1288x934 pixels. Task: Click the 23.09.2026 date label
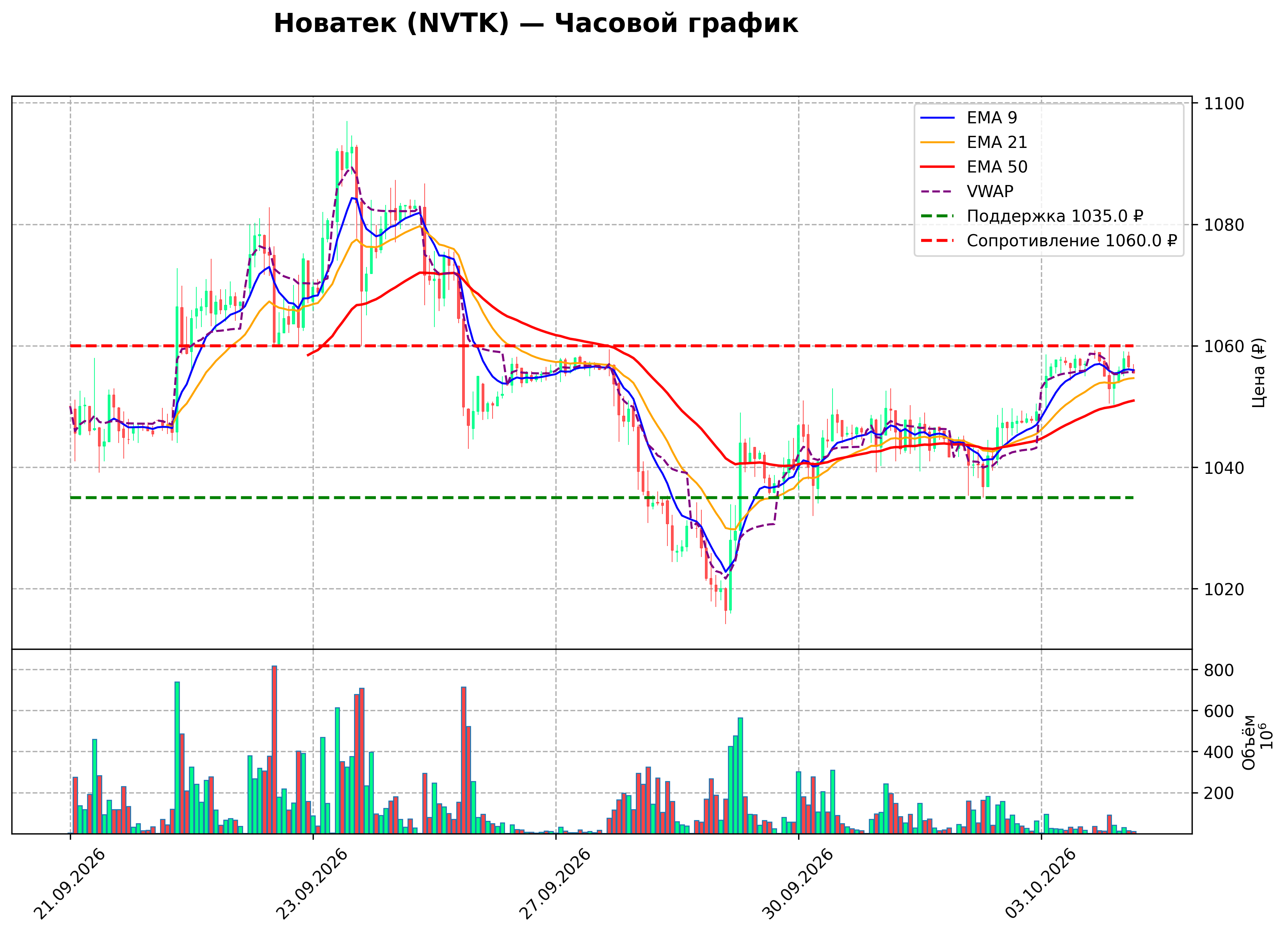(x=312, y=884)
